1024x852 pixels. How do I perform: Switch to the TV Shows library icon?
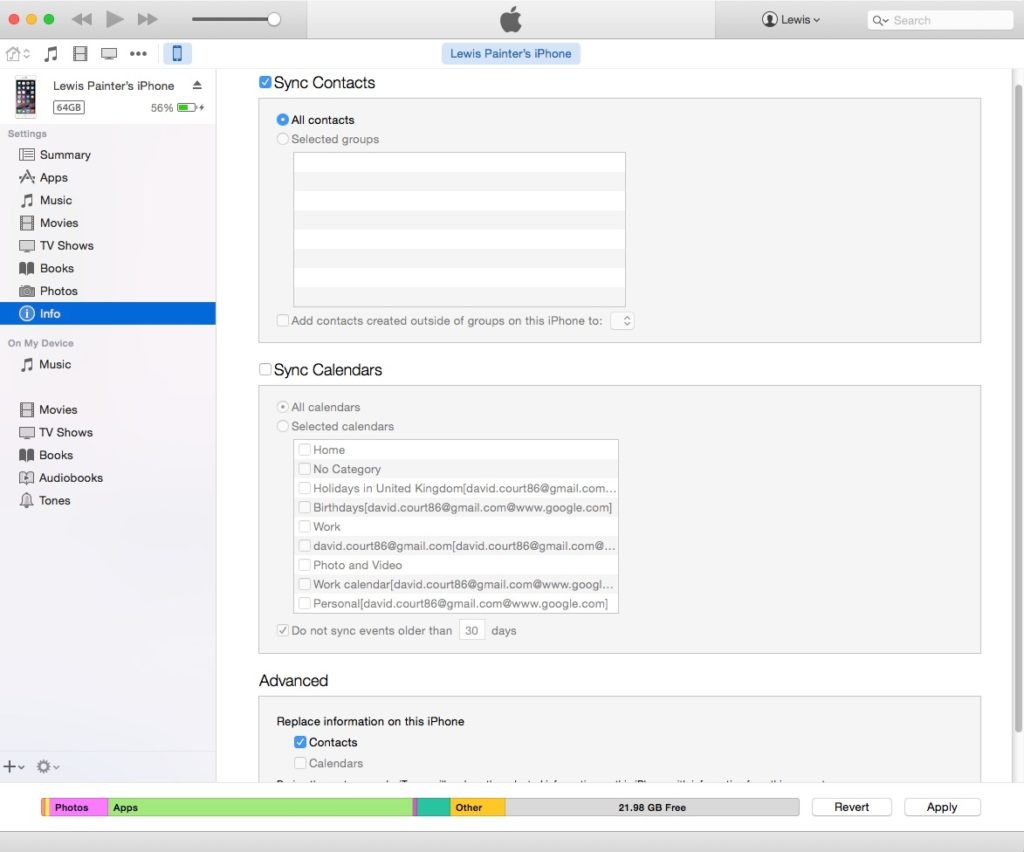[x=108, y=54]
